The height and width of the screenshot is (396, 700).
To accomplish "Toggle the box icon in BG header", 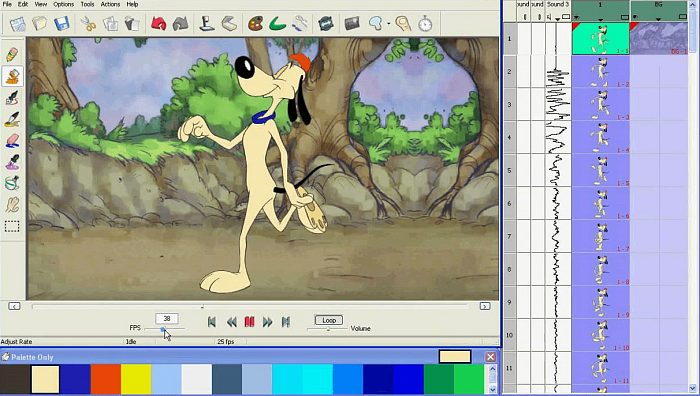I will (683, 17).
